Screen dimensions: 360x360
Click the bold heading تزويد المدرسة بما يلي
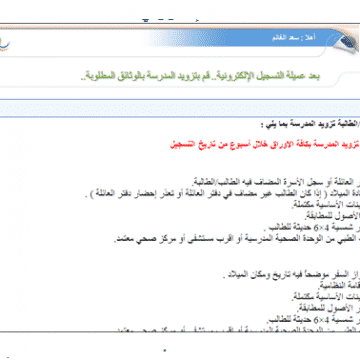click(310, 125)
